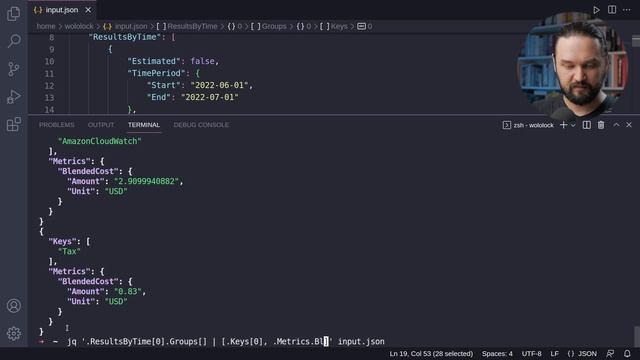Open the Accounts menu icon
This screenshot has height=360, width=640.
[13, 306]
